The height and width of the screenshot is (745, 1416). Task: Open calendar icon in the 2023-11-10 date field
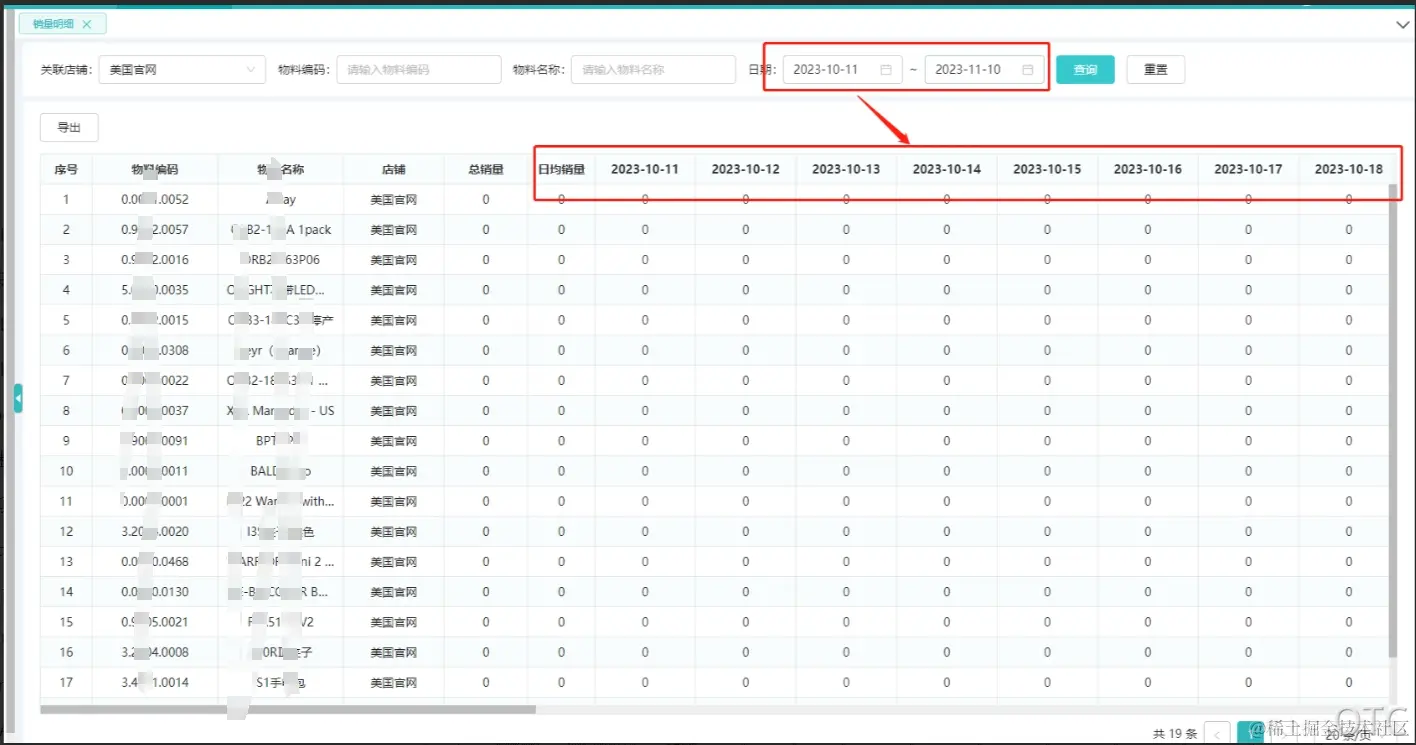(1028, 70)
